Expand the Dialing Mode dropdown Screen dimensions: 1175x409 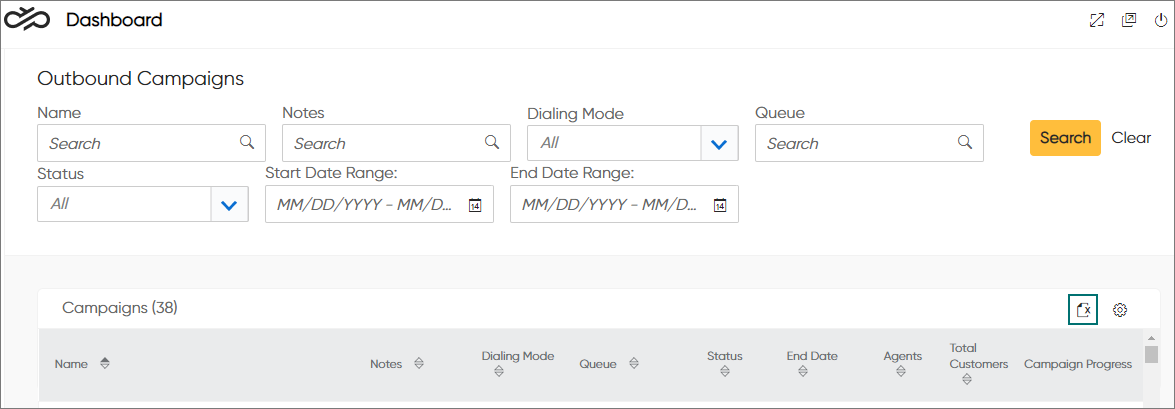pyautogui.click(x=719, y=143)
